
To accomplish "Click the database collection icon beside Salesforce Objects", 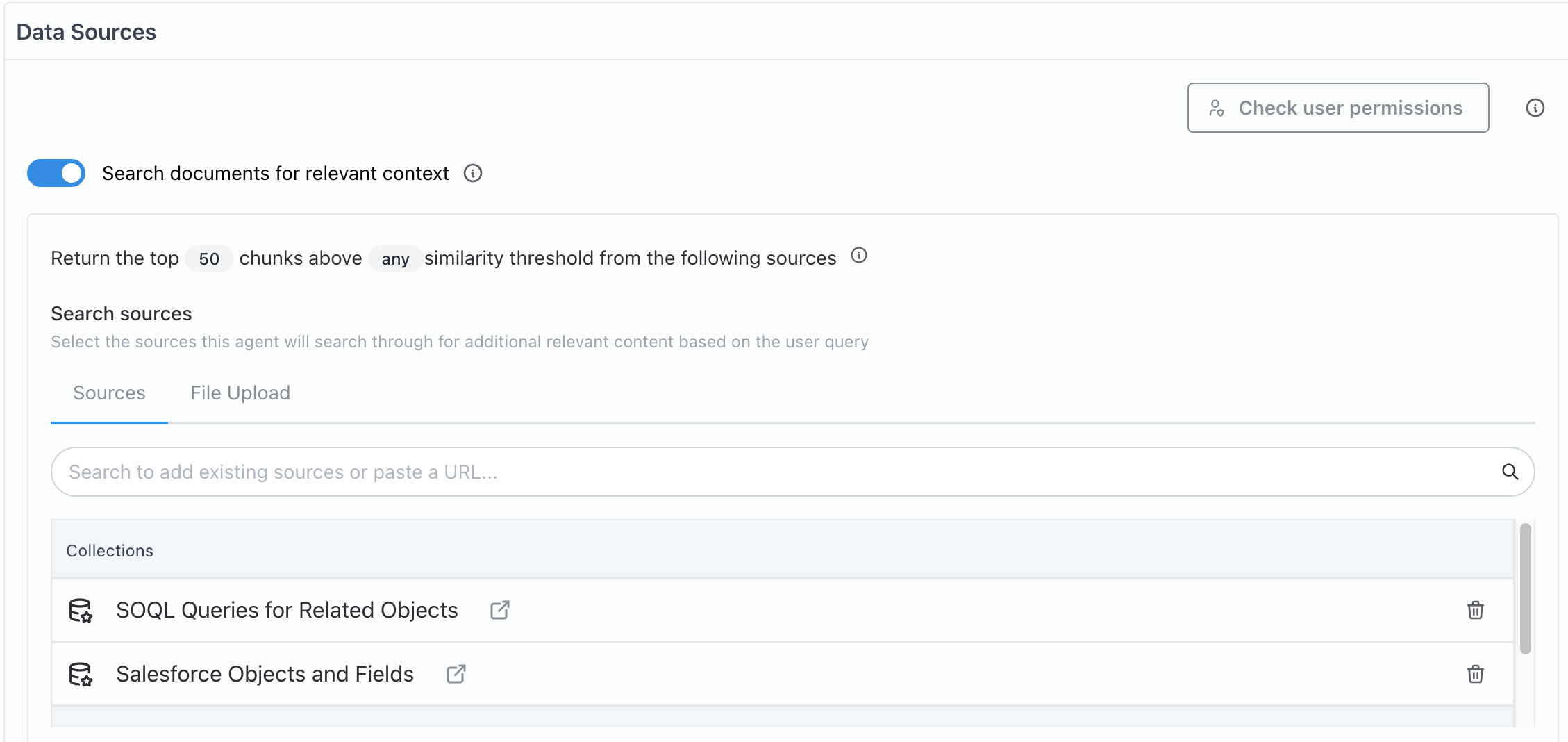I will (x=81, y=674).
